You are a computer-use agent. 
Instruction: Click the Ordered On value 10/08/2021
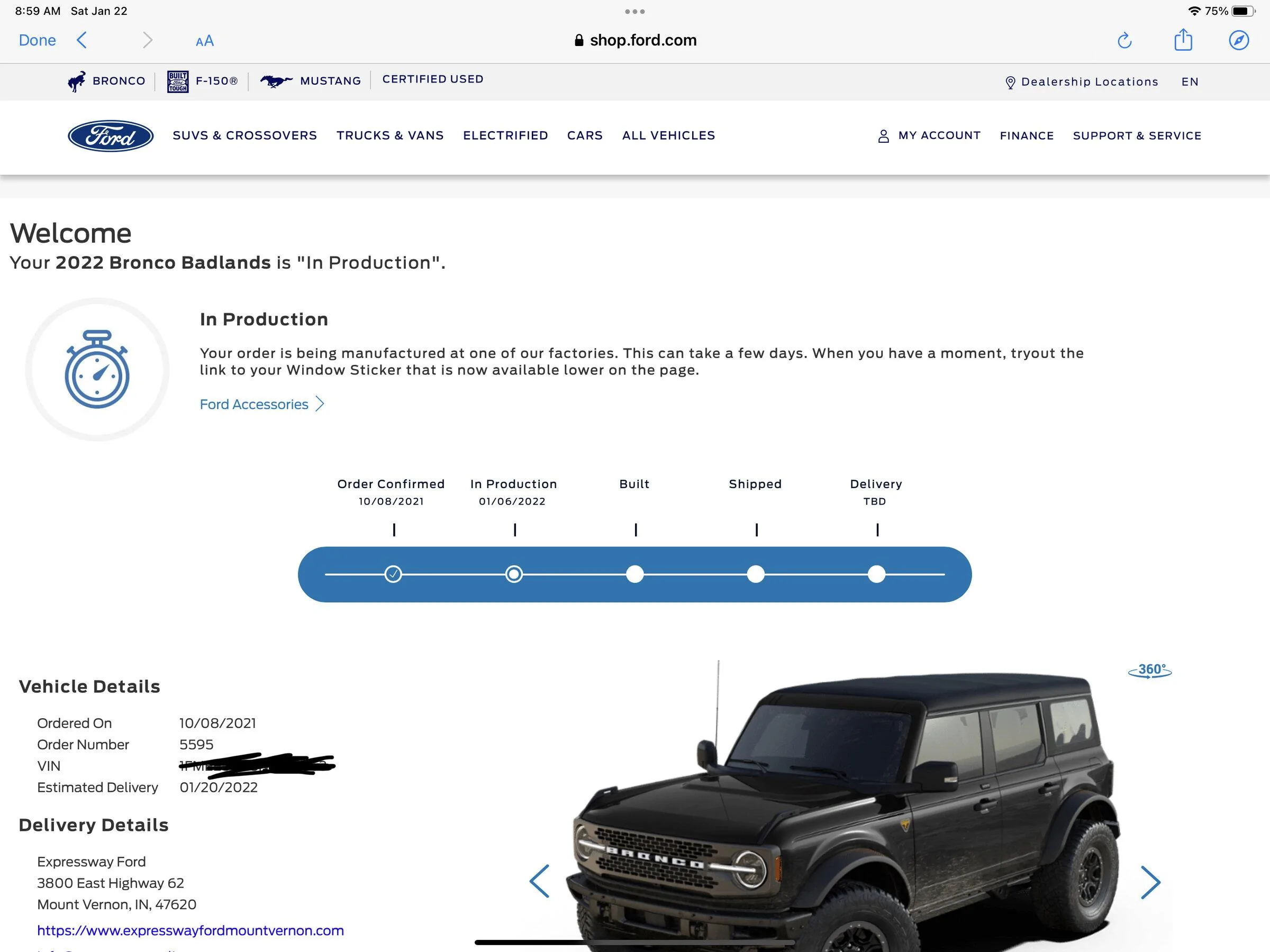pyautogui.click(x=217, y=723)
